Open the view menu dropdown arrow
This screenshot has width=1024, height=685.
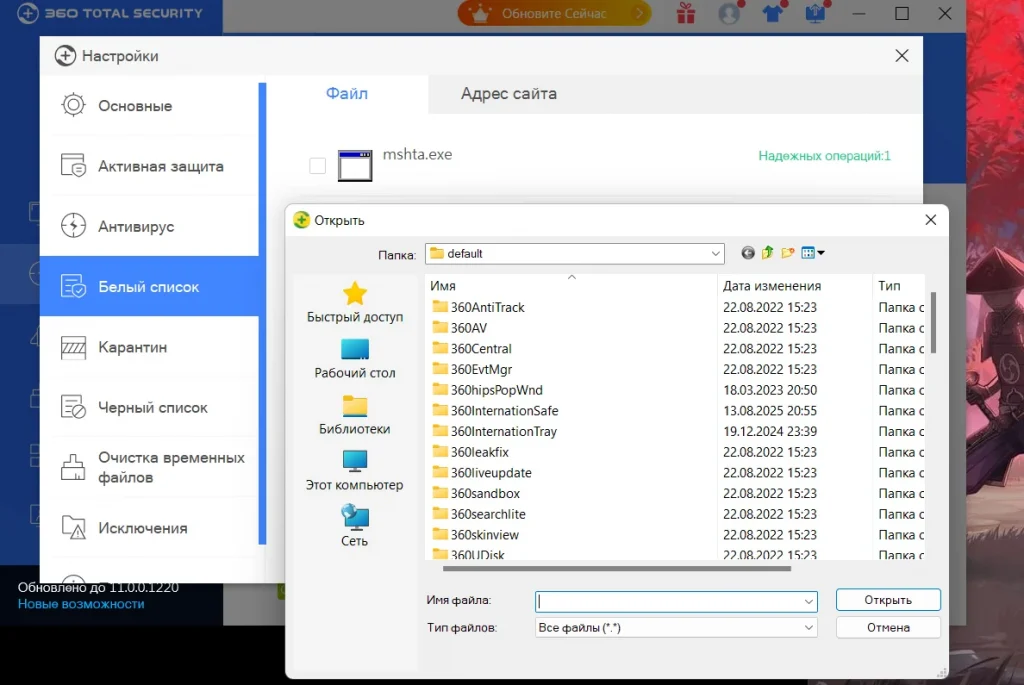click(x=821, y=253)
